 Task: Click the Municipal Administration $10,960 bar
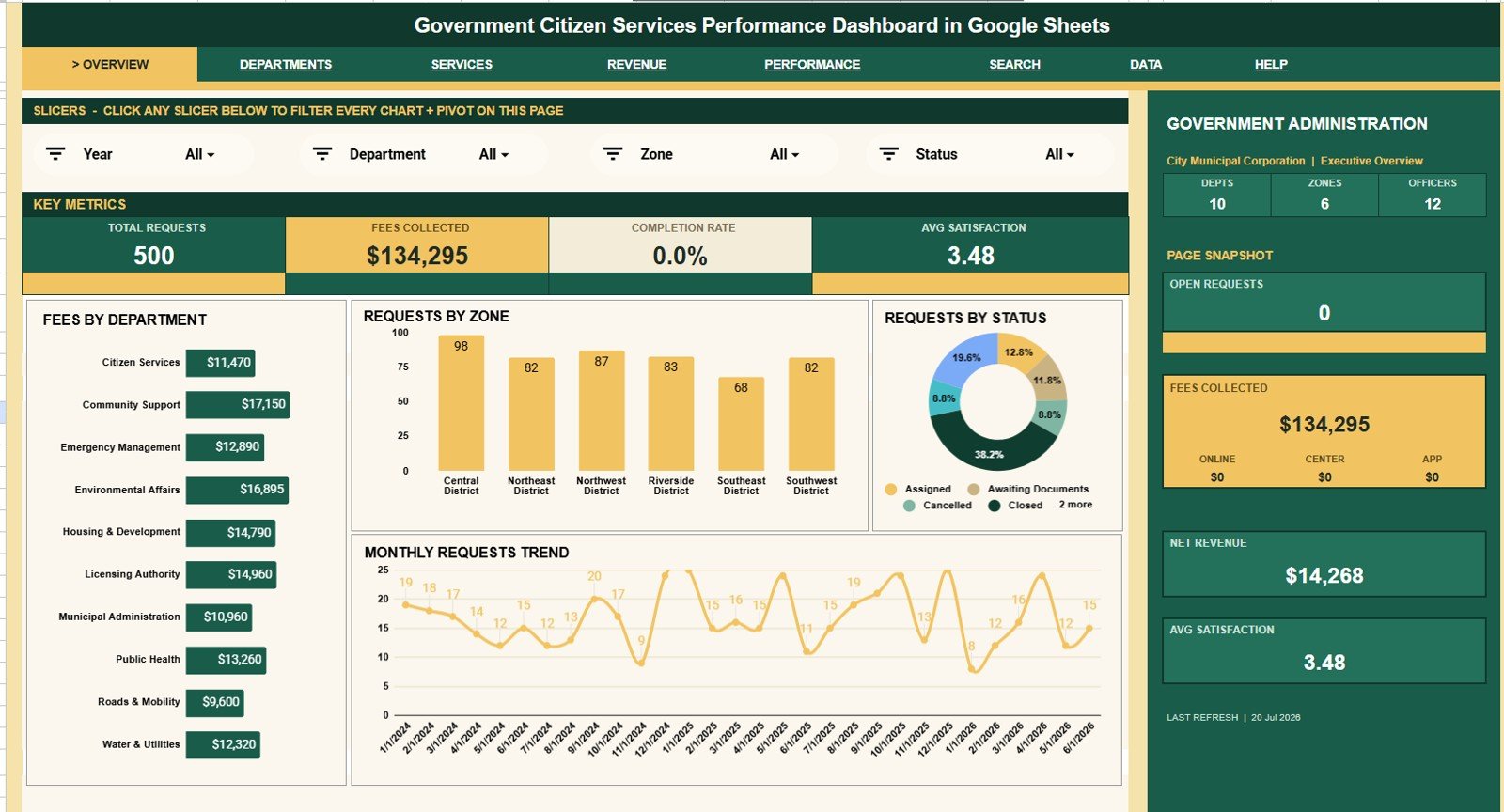(x=219, y=617)
